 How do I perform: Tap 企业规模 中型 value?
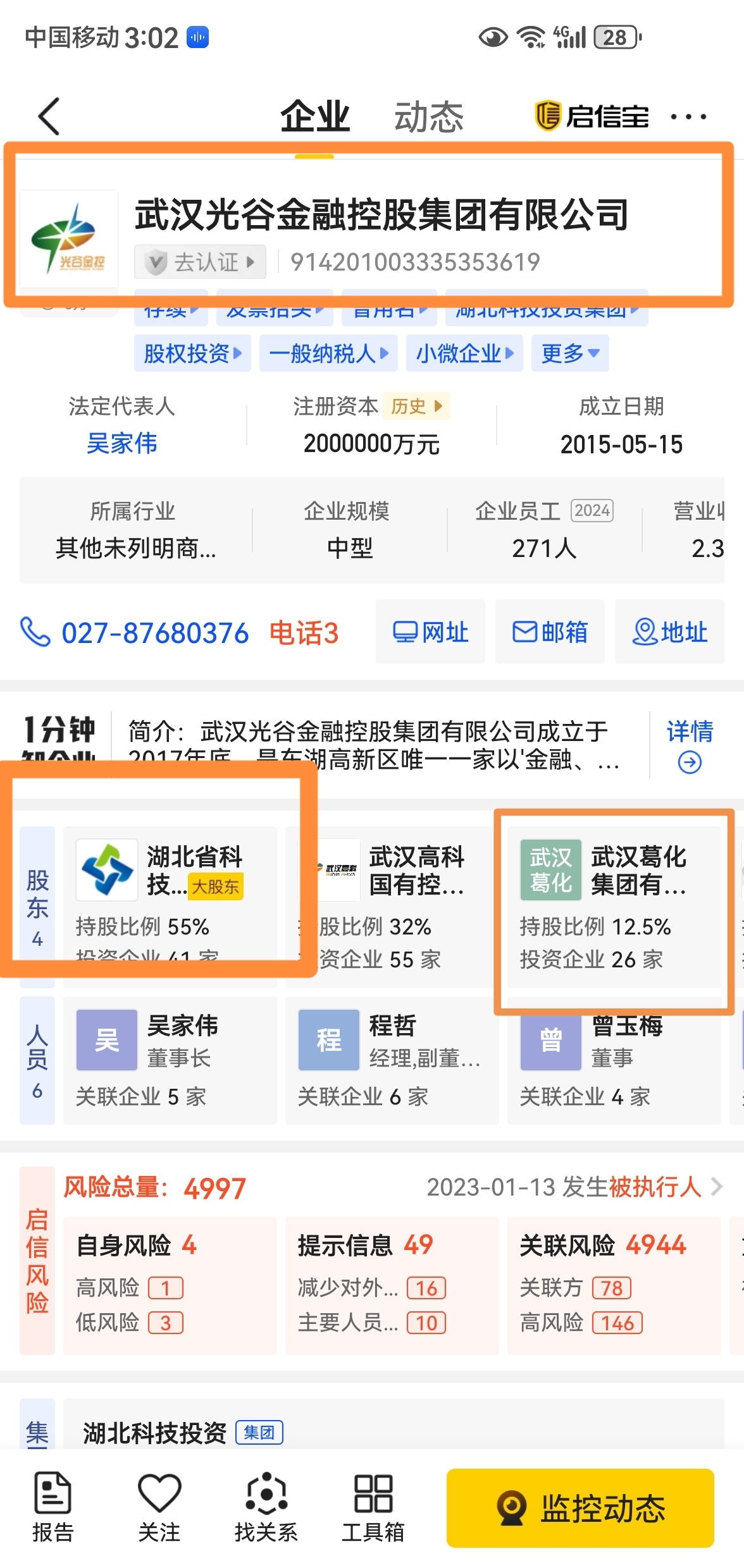(350, 548)
